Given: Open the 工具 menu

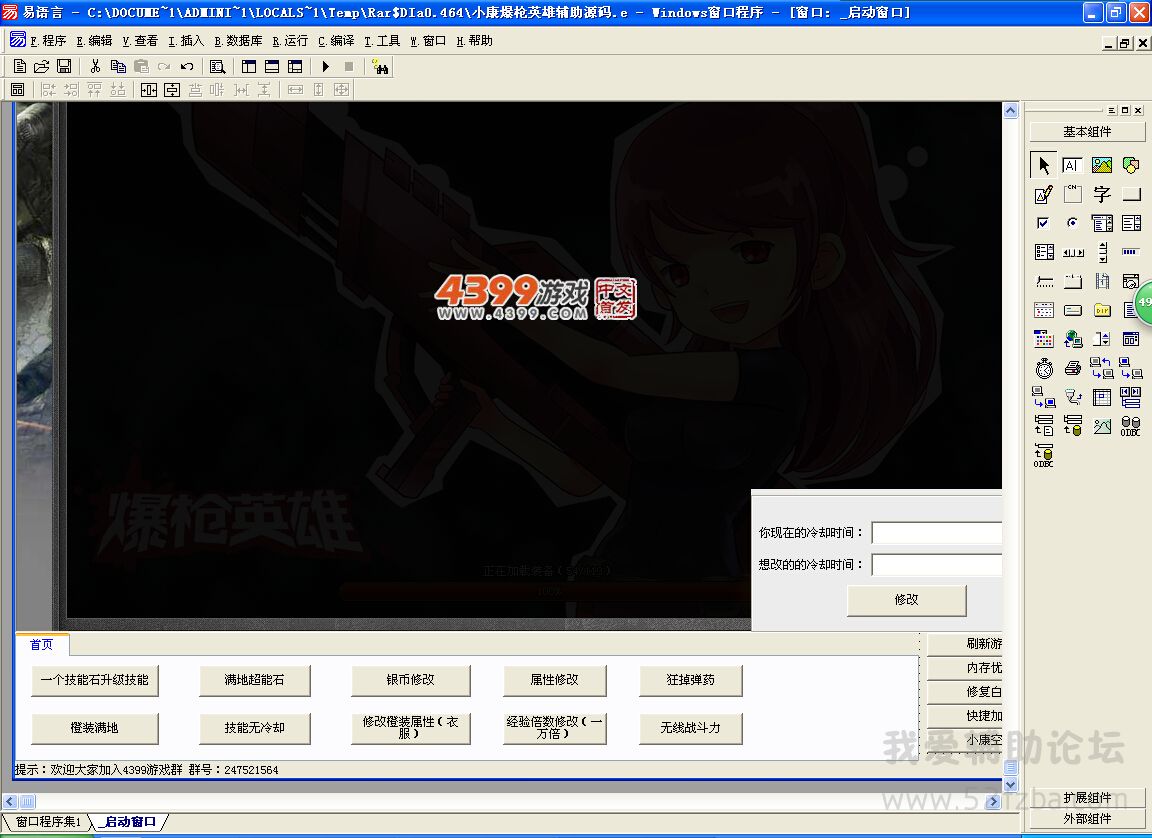Looking at the screenshot, I should coord(382,41).
